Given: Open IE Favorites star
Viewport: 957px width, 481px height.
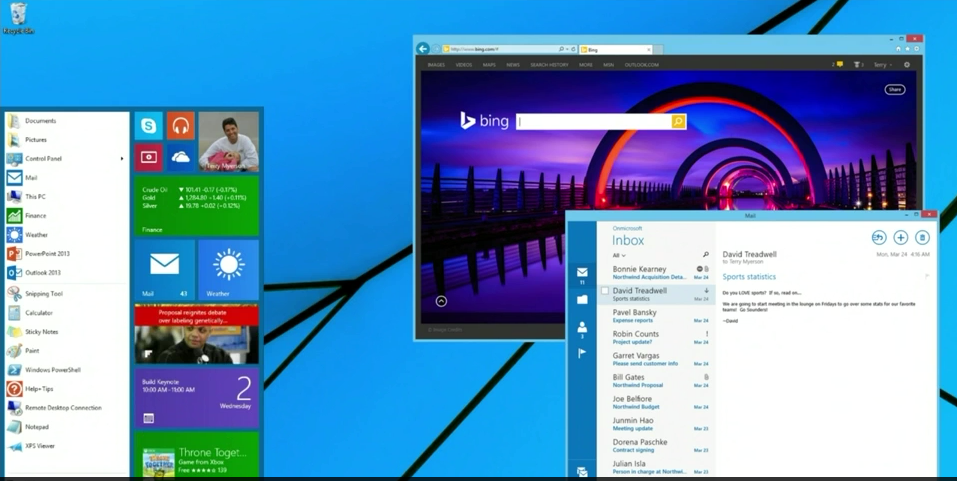Looking at the screenshot, I should pos(907,49).
